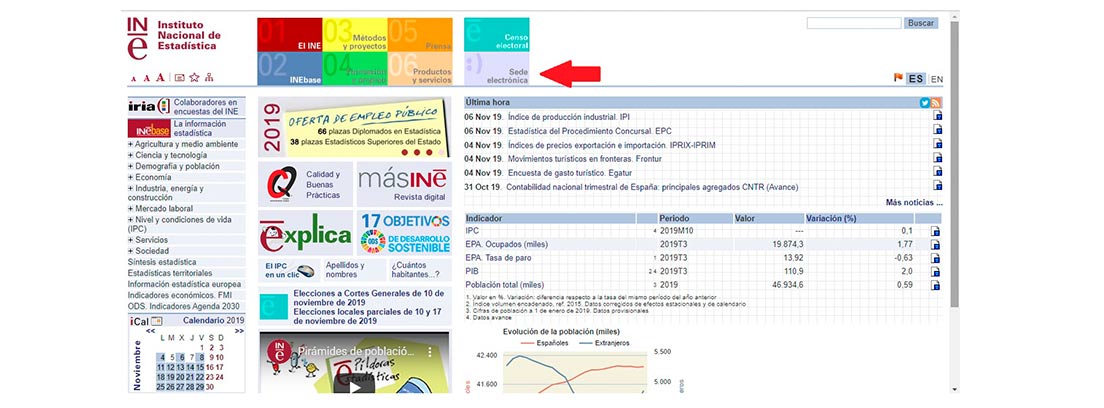Open the 17 Objetivos de Desarrollo Sostenible banner
This screenshot has height=408, width=1104.
(x=404, y=233)
